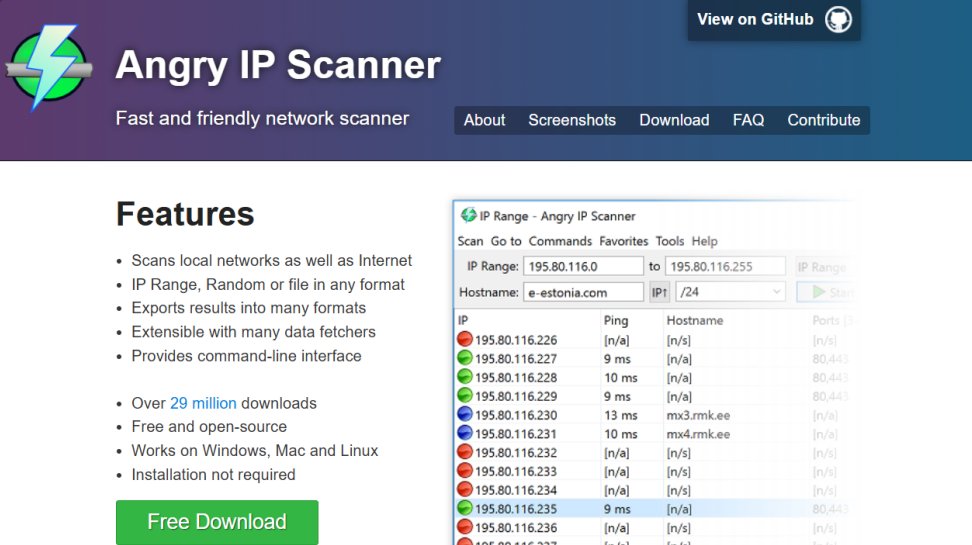Select IP address 195.80.116.229
This screenshot has height=545, width=972.
(x=516, y=396)
